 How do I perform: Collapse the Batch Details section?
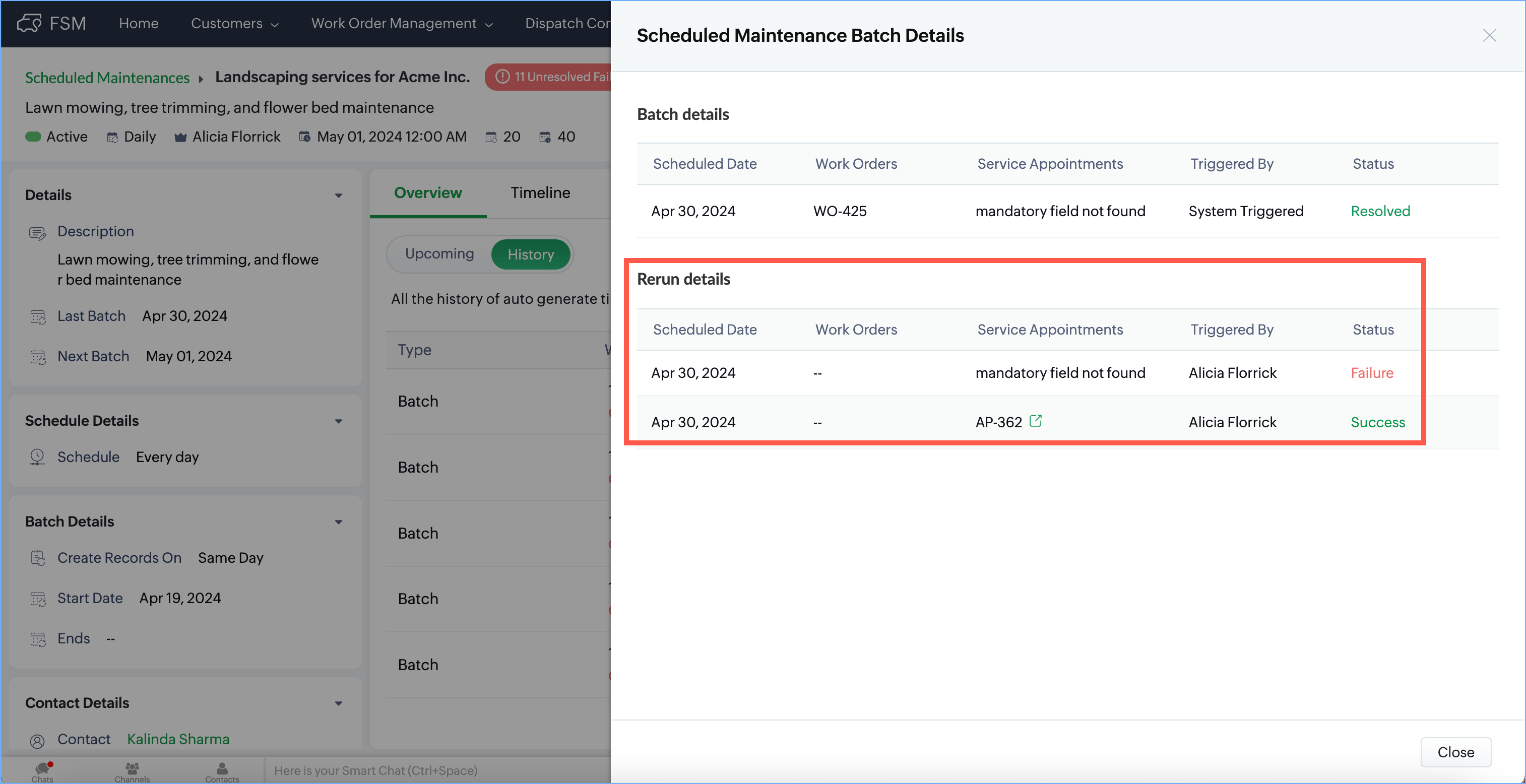[339, 521]
